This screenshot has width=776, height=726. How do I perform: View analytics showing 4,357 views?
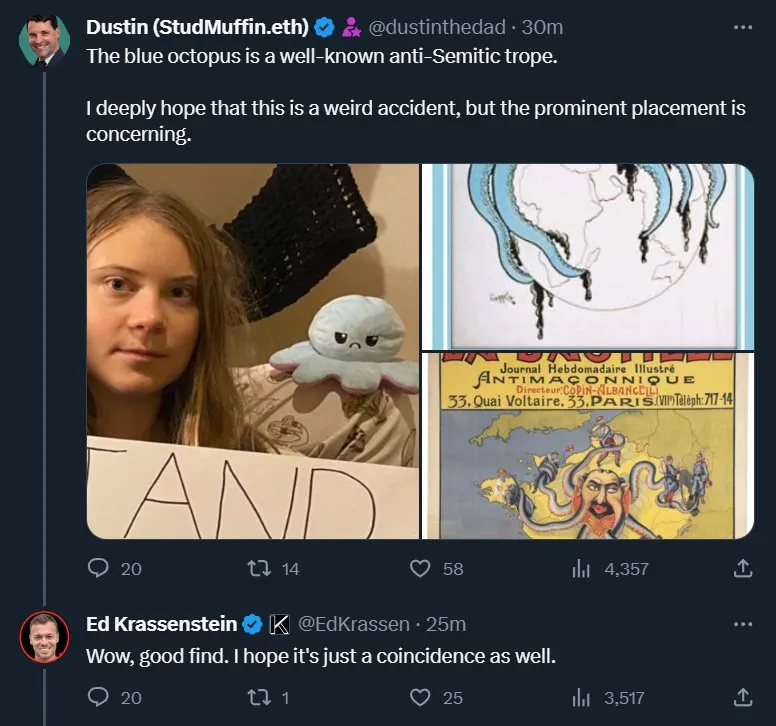(x=581, y=568)
